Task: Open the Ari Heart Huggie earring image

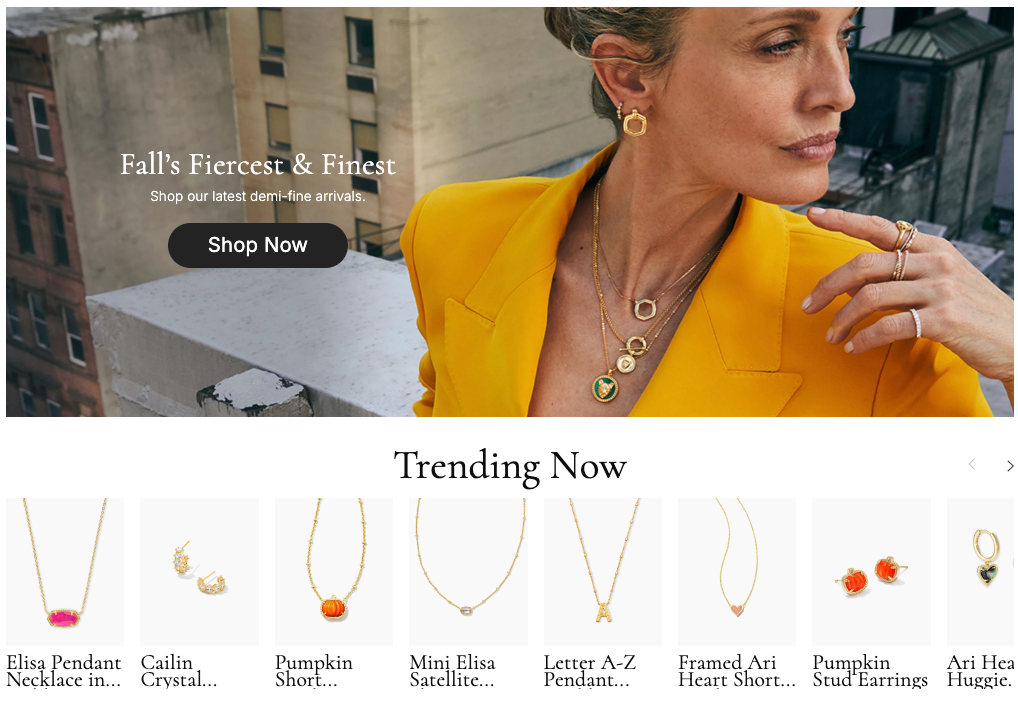Action: [x=982, y=572]
